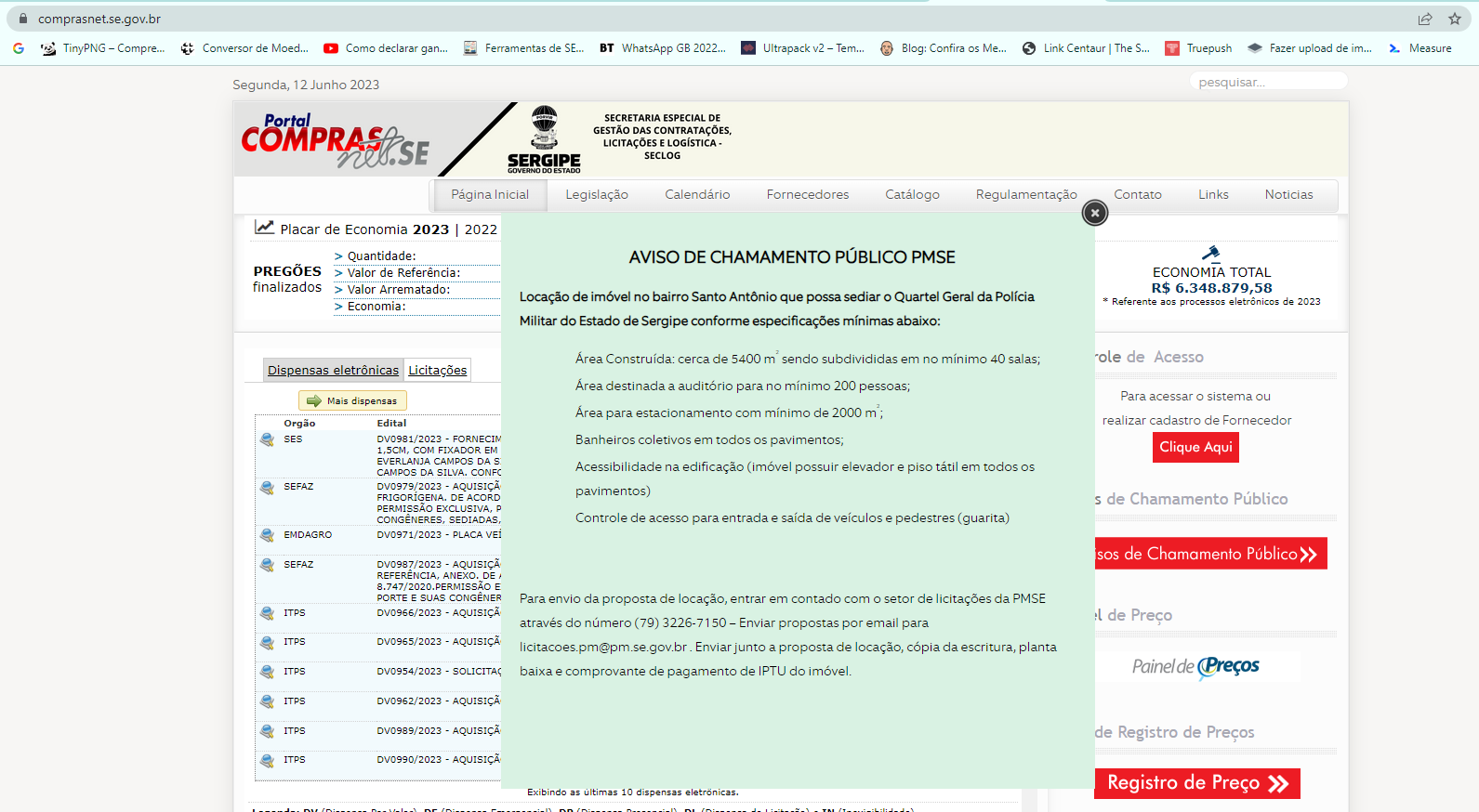Go to Fornecedores menu item
Image resolution: width=1479 pixels, height=812 pixels.
point(807,195)
